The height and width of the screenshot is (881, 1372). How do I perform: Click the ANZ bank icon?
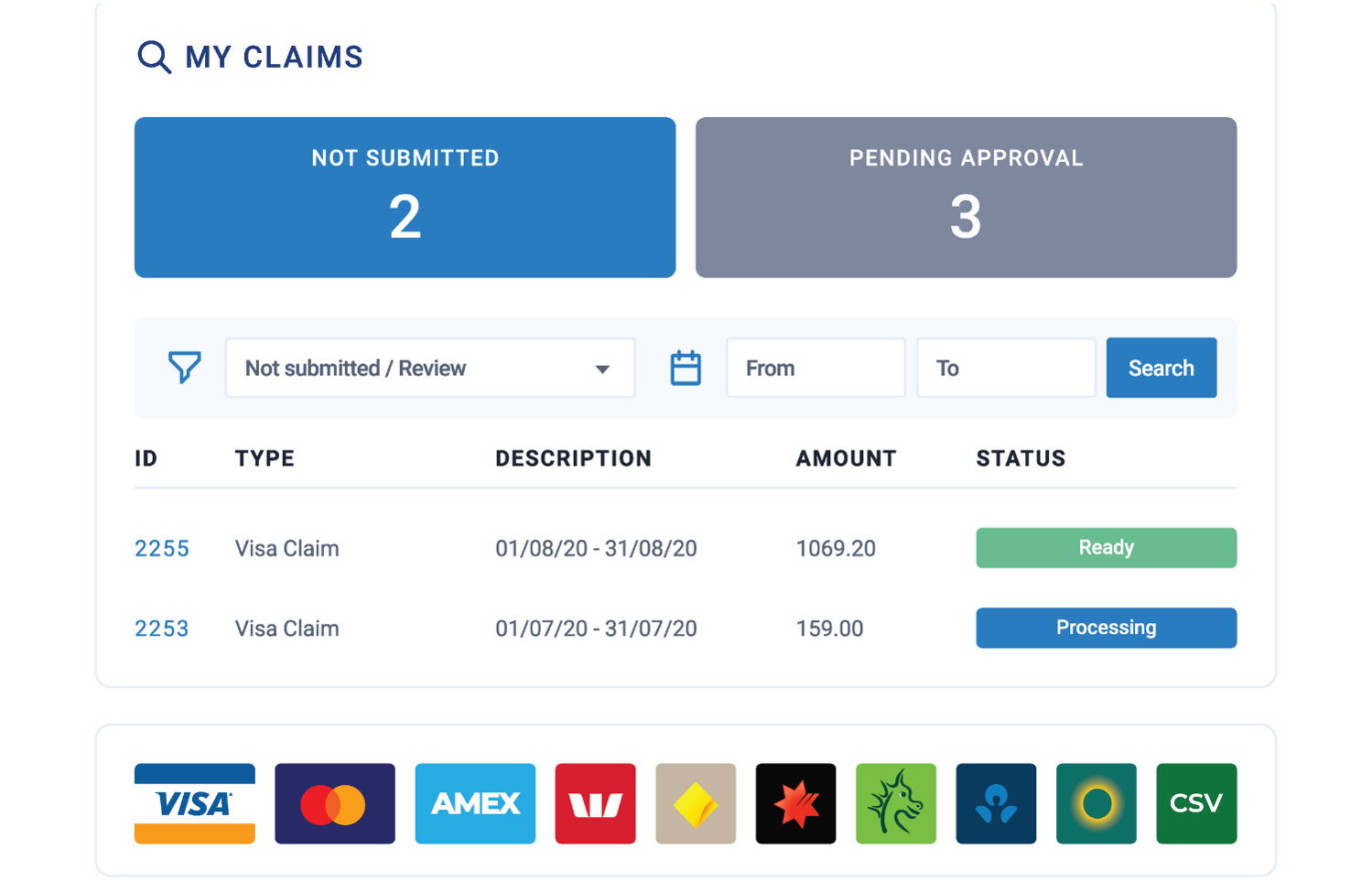pyautogui.click(x=996, y=803)
